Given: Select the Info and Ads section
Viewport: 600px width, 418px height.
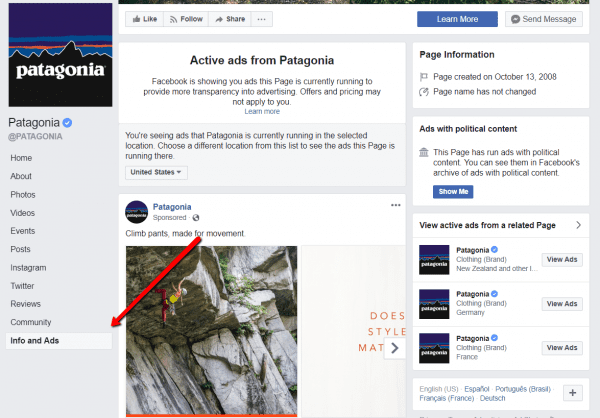Looking at the screenshot, I should (x=59, y=341).
